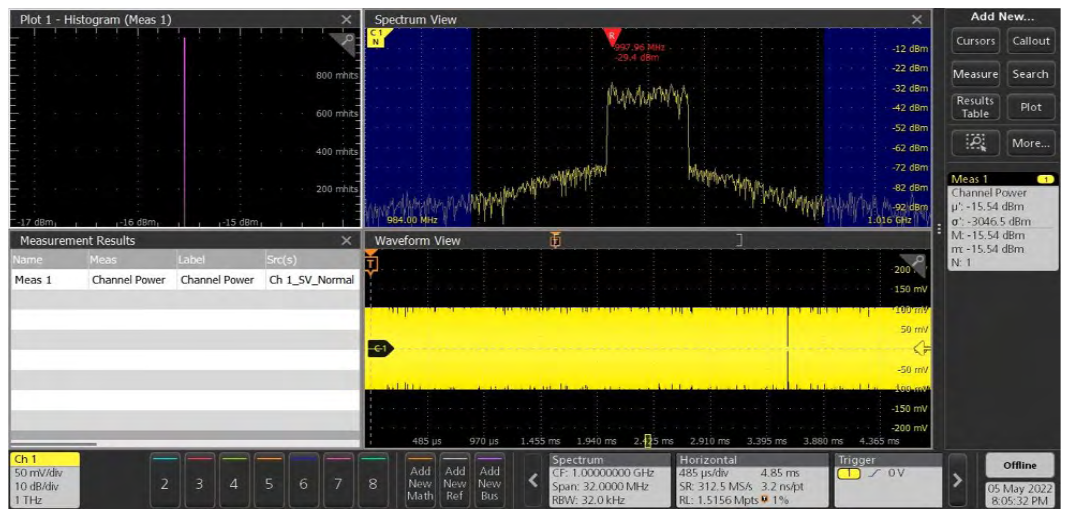Open the Results Table
Image resolution: width=1068 pixels, height=519 pixels.
click(x=975, y=107)
